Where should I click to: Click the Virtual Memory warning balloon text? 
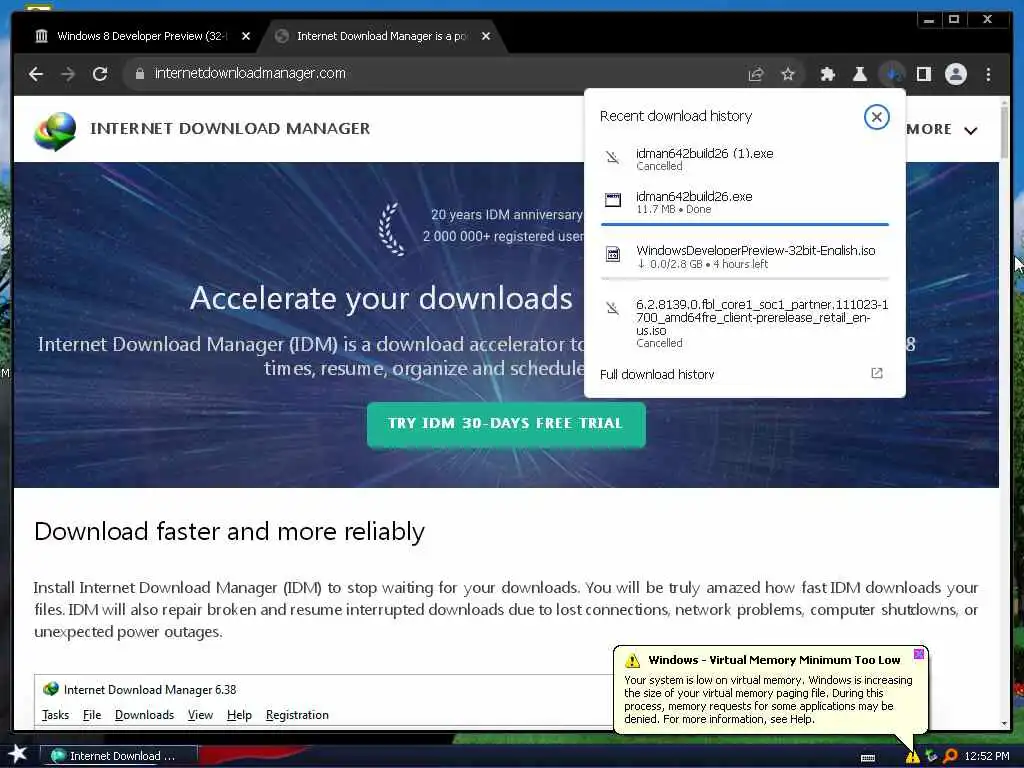768,699
